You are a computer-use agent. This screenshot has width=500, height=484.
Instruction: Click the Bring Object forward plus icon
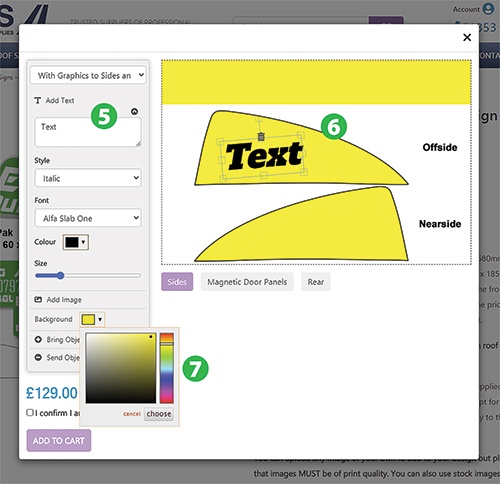(x=38, y=339)
